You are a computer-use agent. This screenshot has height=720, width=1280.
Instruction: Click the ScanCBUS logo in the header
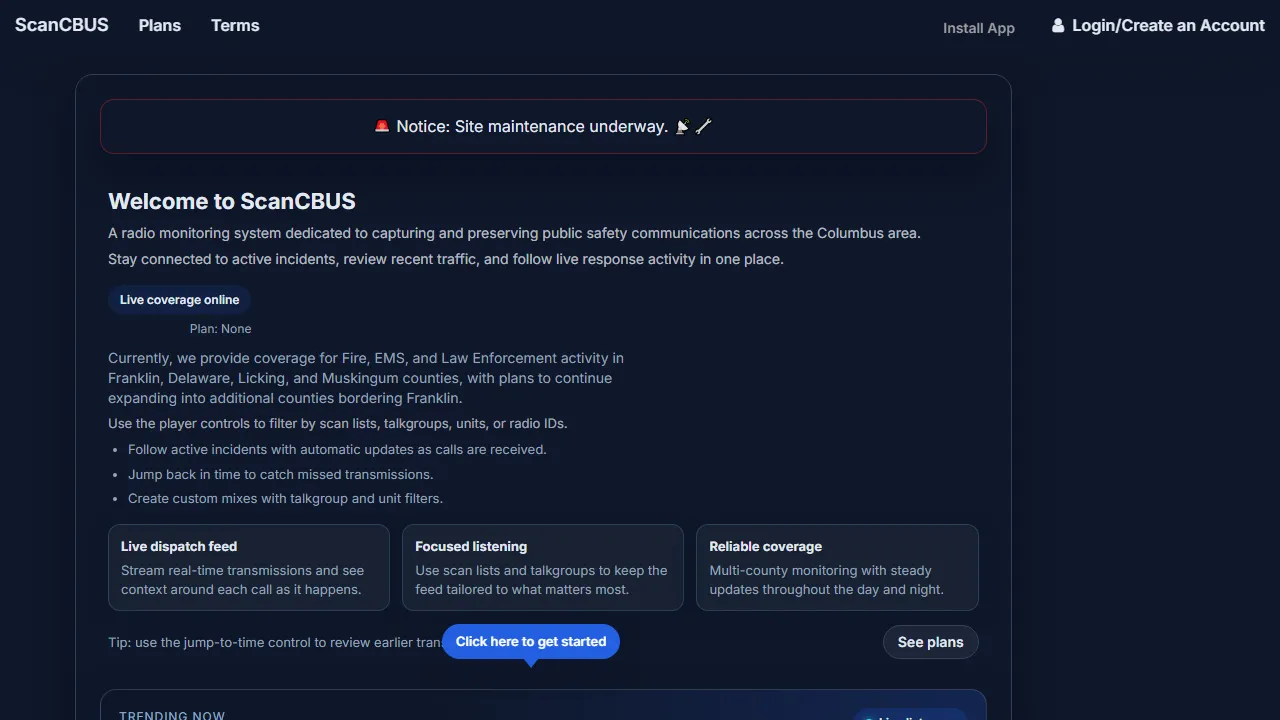pos(61,25)
